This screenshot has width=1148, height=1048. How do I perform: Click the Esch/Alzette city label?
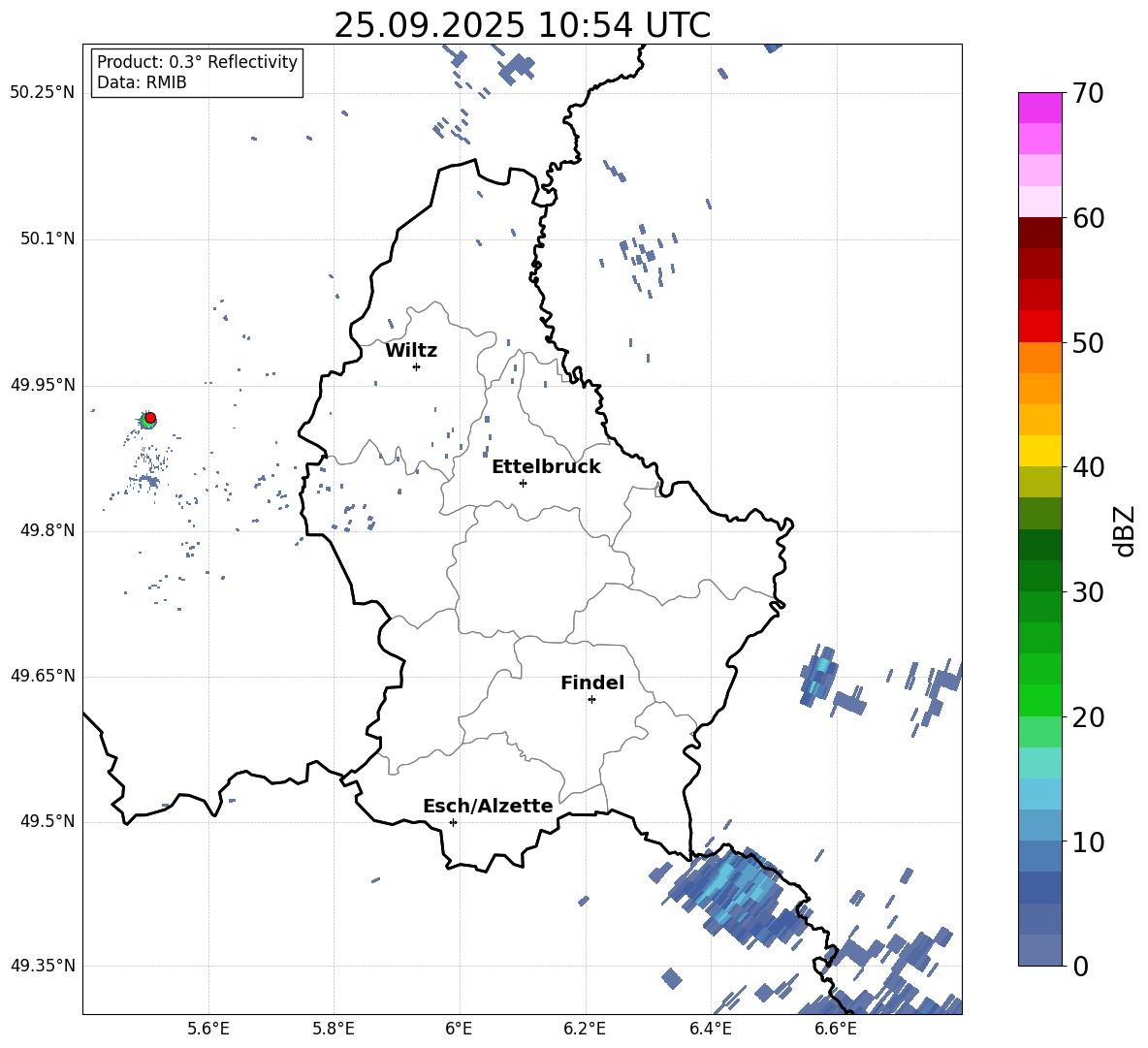(488, 807)
